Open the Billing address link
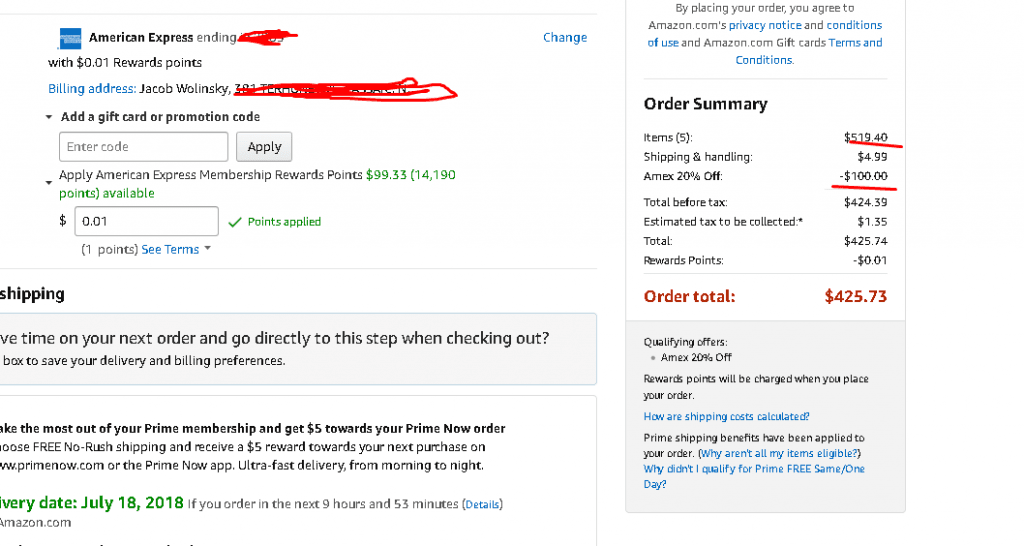Screen dimensions: 1024x546 point(92,89)
